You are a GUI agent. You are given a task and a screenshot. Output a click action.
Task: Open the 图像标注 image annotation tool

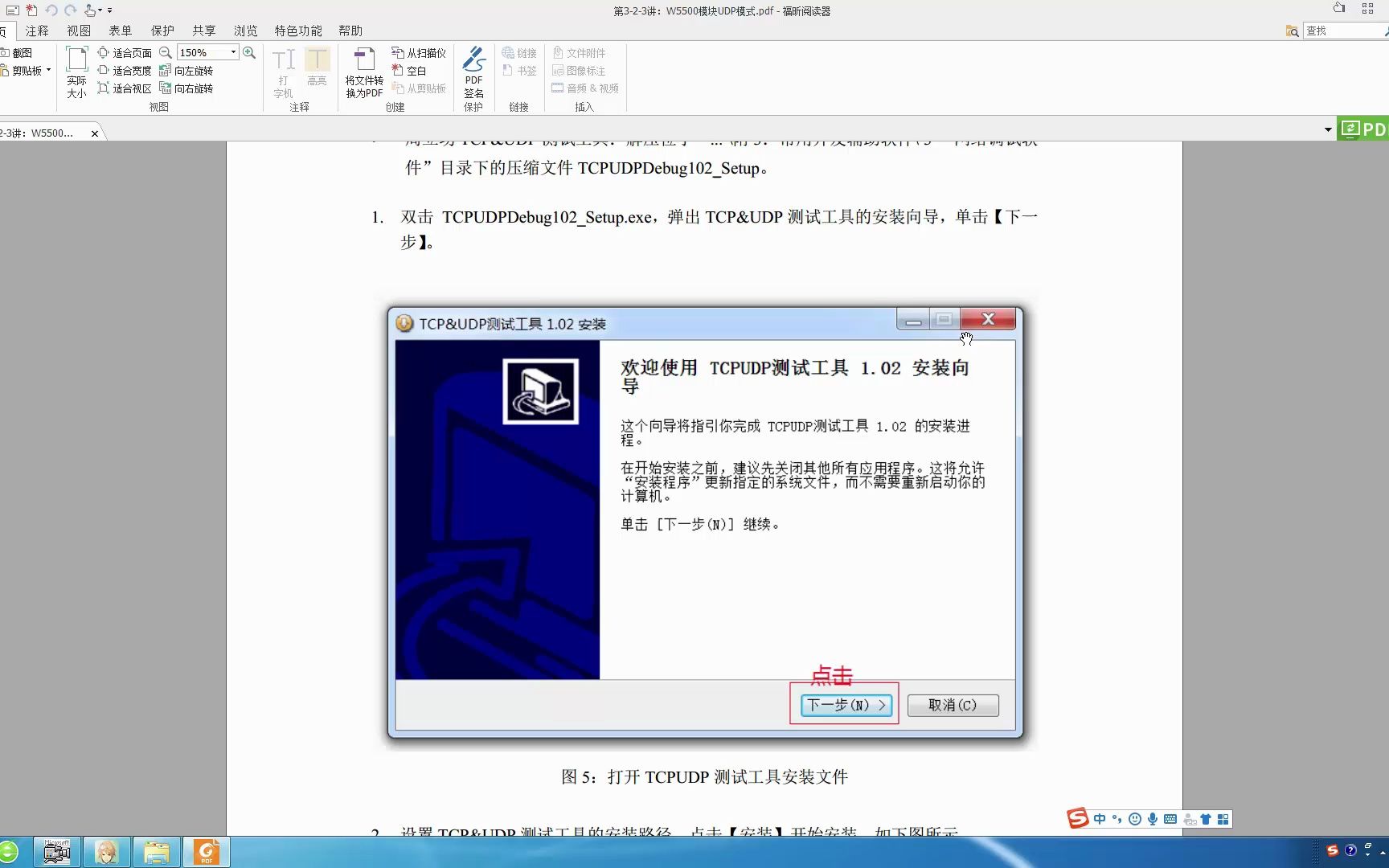tap(580, 70)
